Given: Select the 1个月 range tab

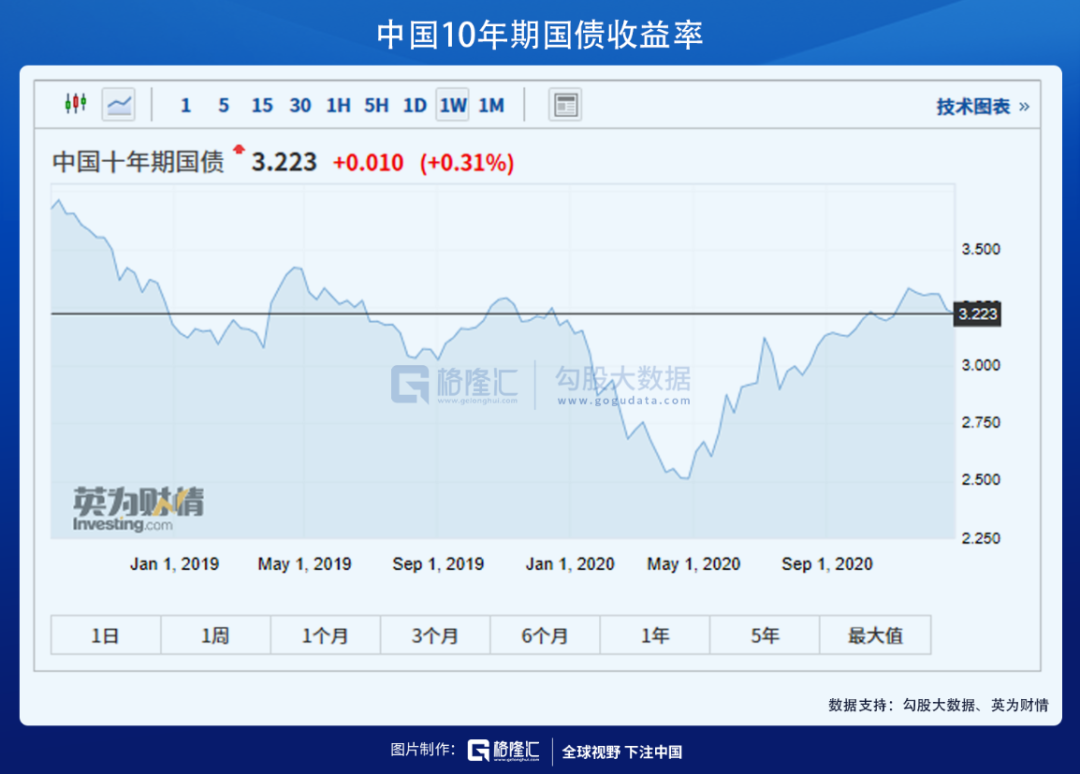Looking at the screenshot, I should [325, 635].
